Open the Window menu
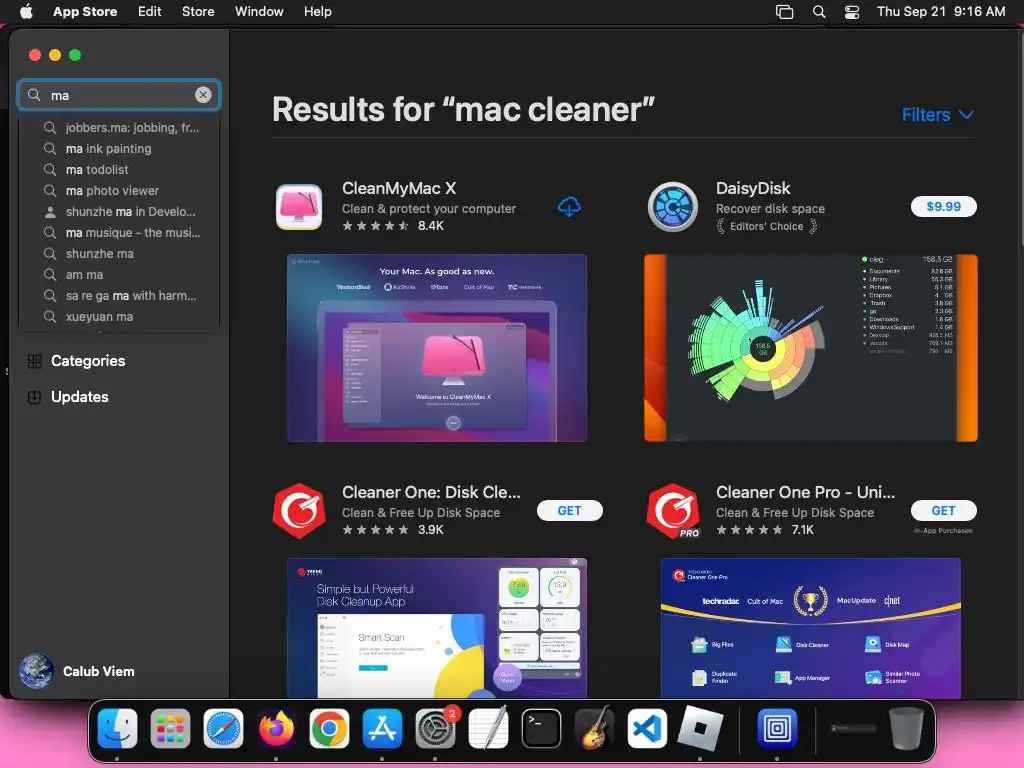The image size is (1024, 768). (259, 11)
